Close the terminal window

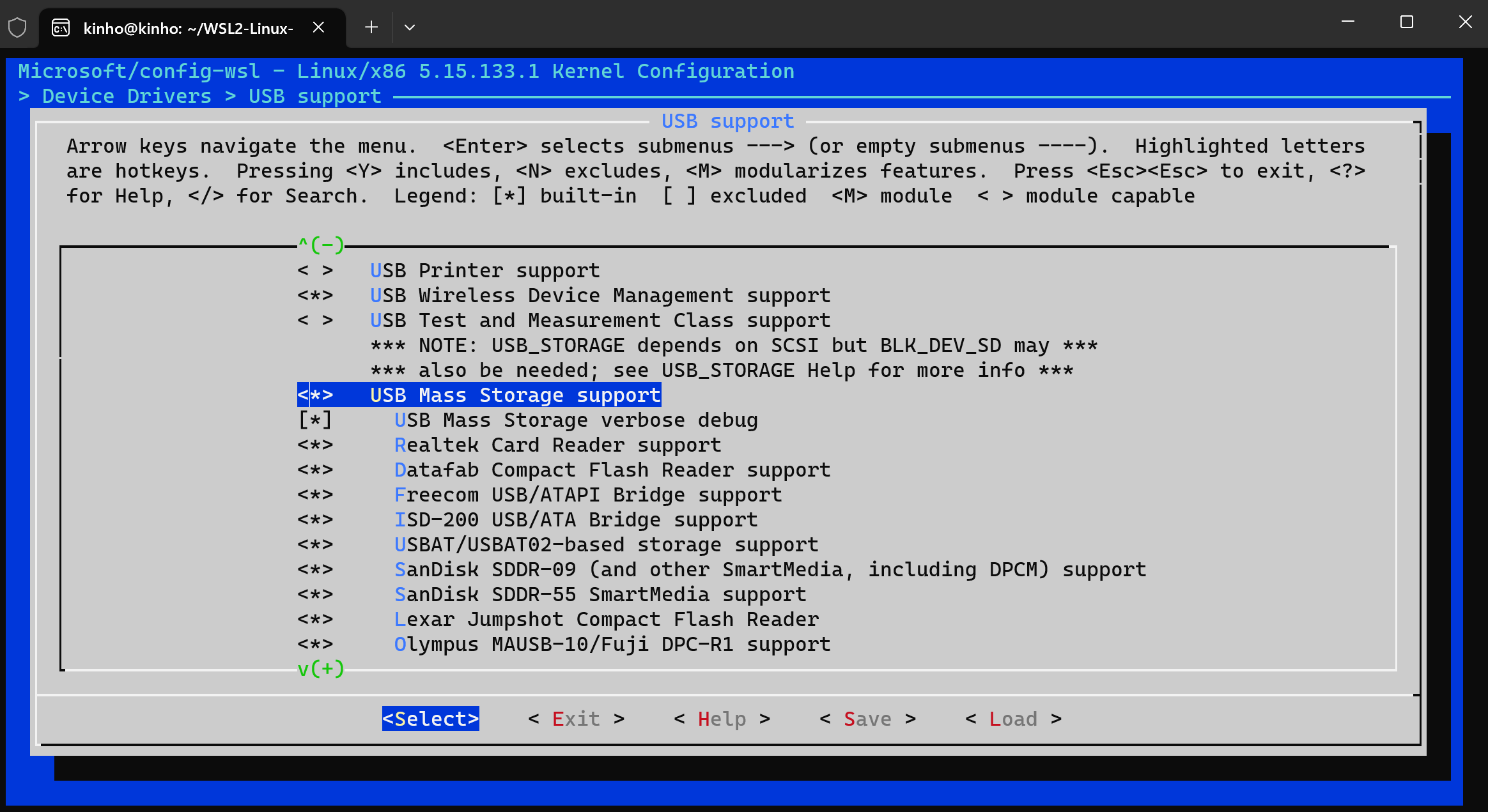(x=1465, y=22)
